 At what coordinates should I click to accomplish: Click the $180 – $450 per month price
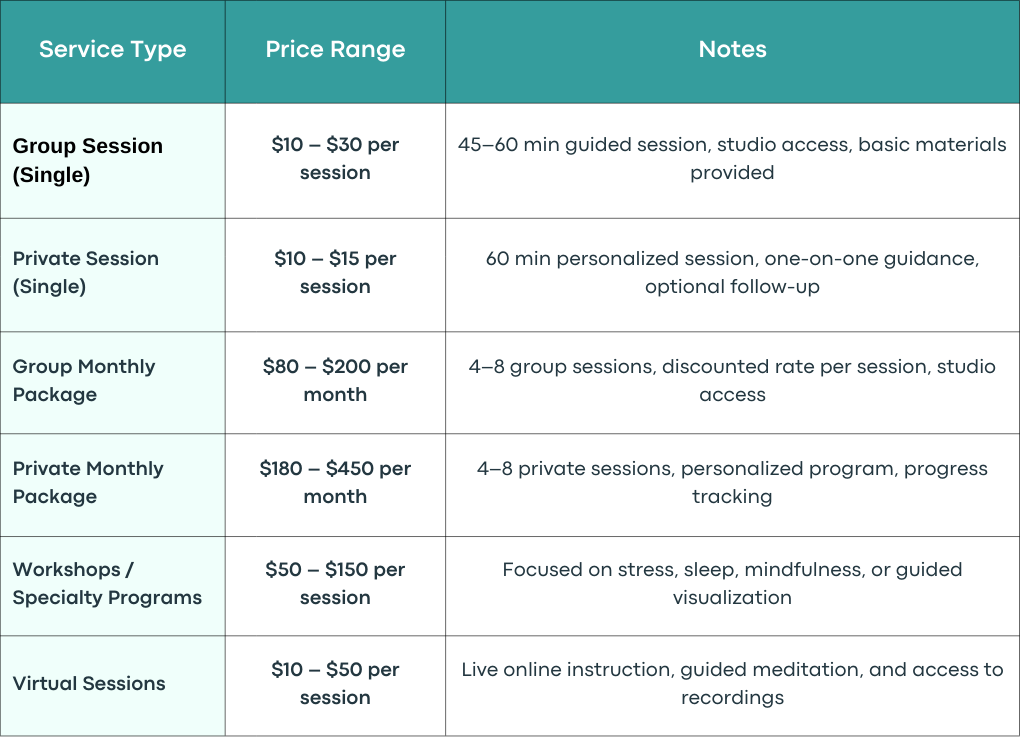pyautogui.click(x=335, y=482)
